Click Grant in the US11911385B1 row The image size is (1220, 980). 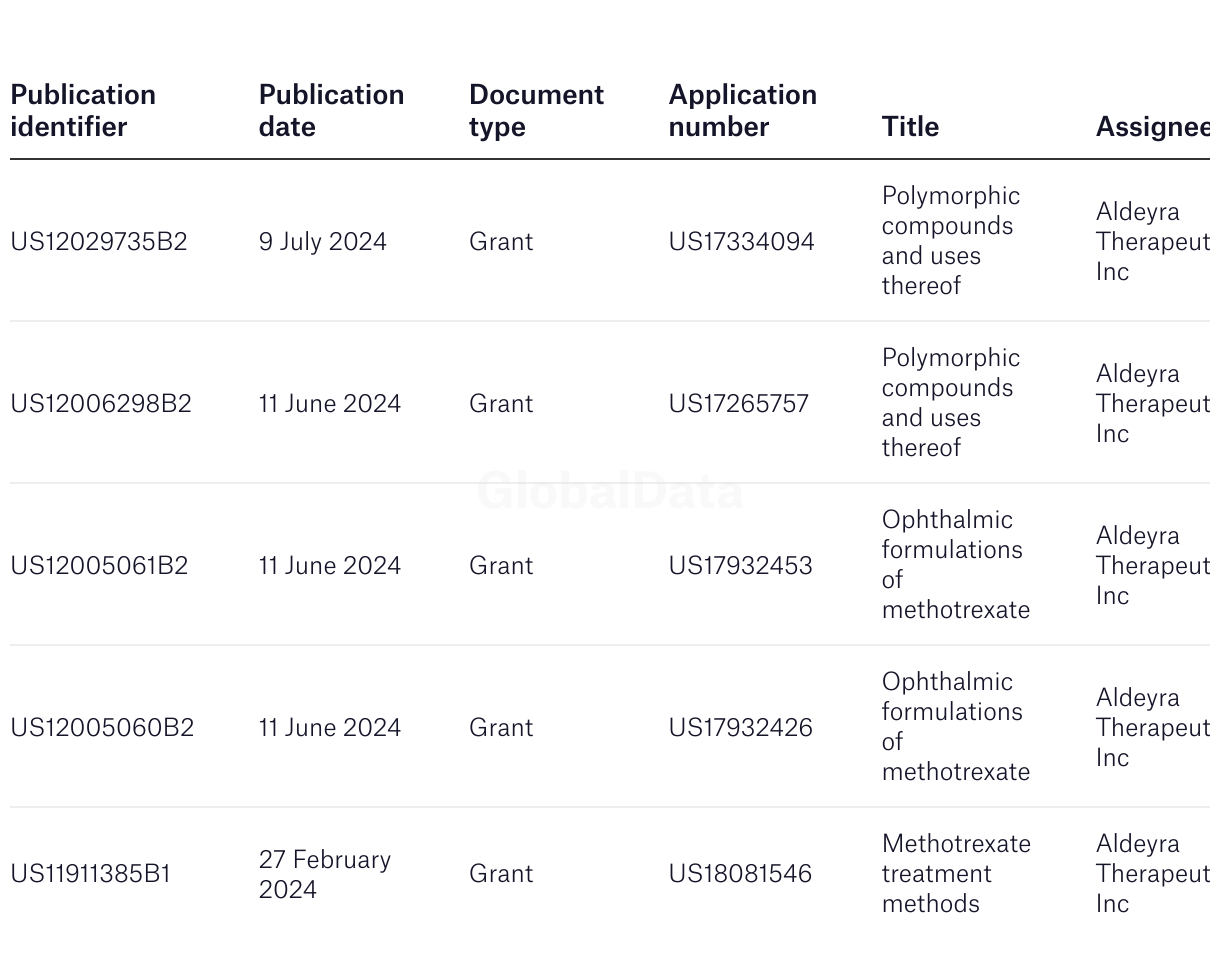click(501, 874)
